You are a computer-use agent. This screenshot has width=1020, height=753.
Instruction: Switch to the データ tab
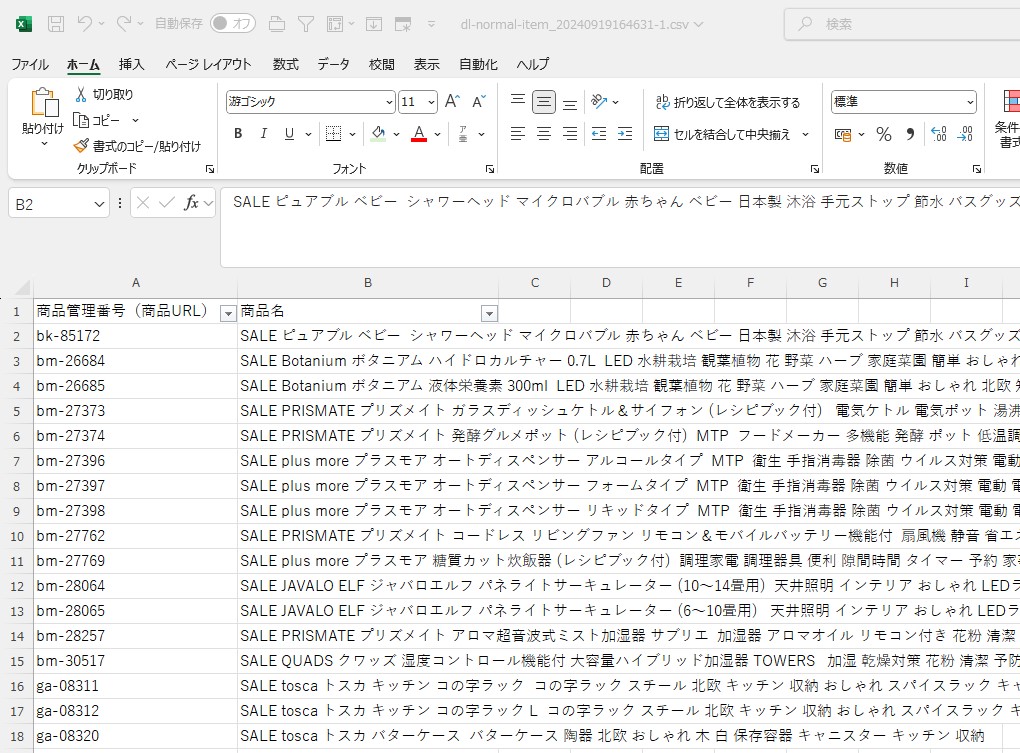point(333,64)
